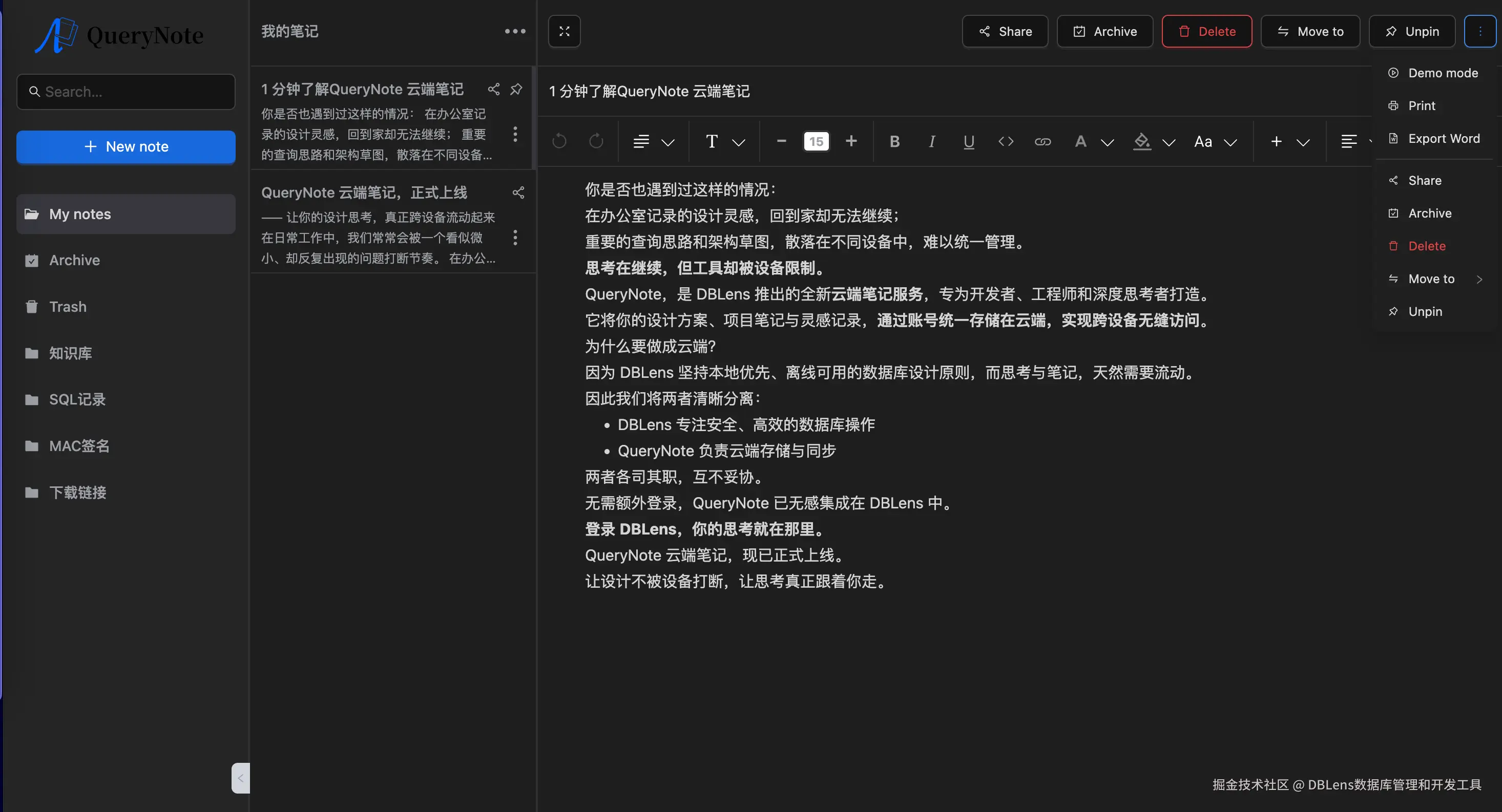Create a new note with the New note button
Image resolution: width=1502 pixels, height=812 pixels.
tap(126, 147)
